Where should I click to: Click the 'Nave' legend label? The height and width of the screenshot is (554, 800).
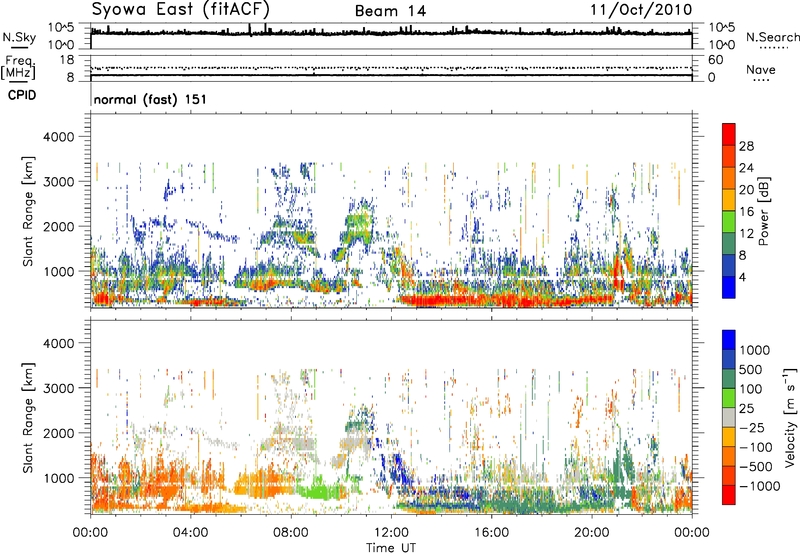761,69
